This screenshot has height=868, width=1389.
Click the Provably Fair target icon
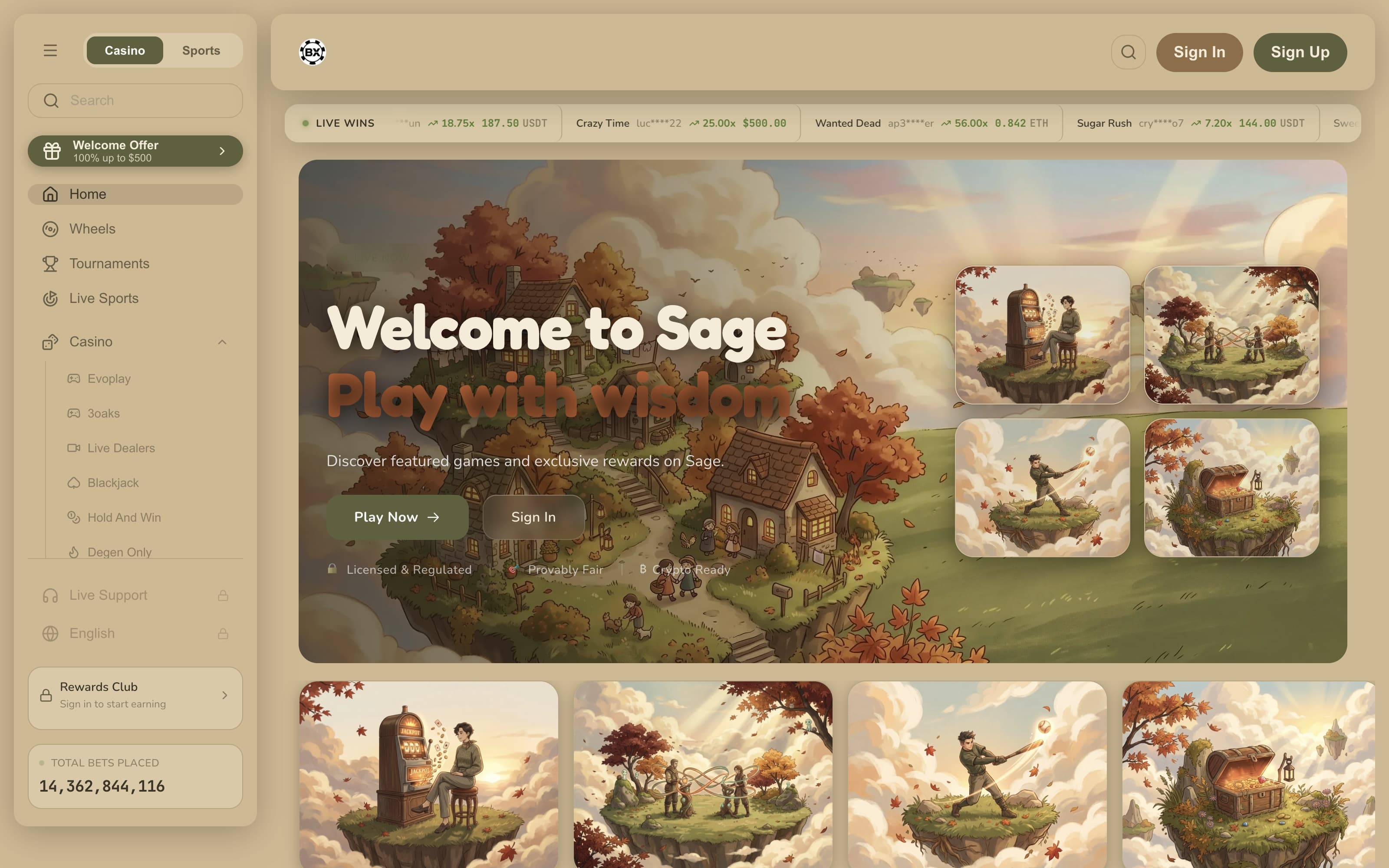513,569
